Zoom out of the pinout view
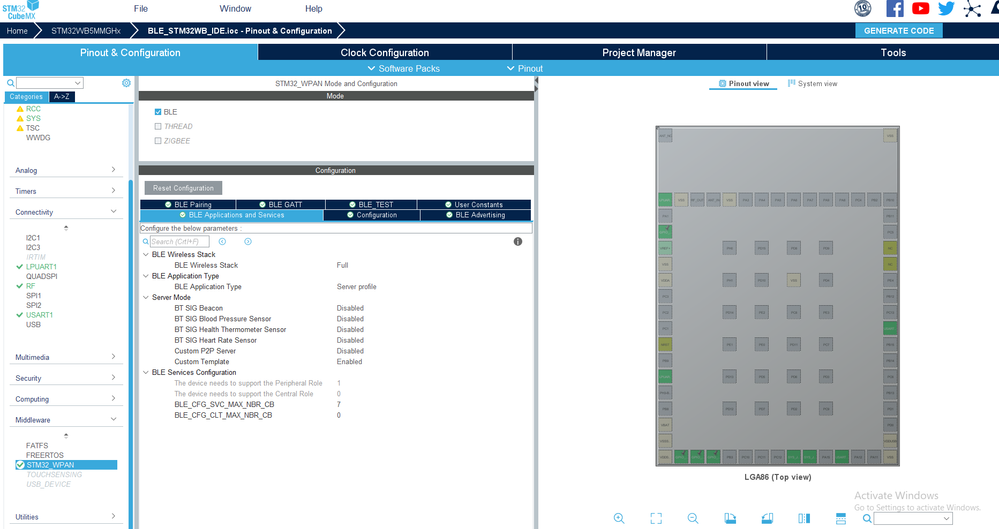The width and height of the screenshot is (999, 529). [693, 518]
